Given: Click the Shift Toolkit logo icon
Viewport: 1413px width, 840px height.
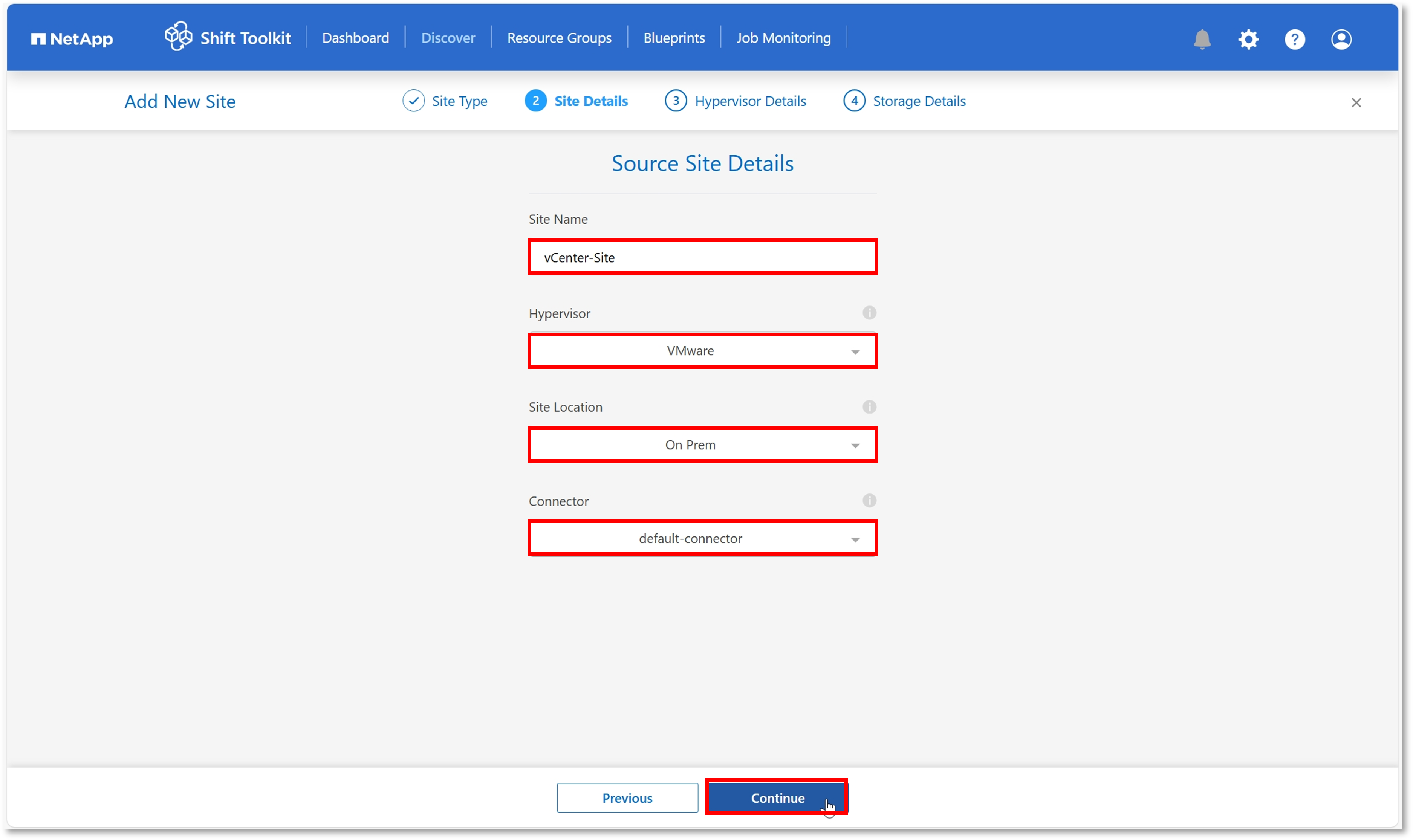Looking at the screenshot, I should 178,37.
